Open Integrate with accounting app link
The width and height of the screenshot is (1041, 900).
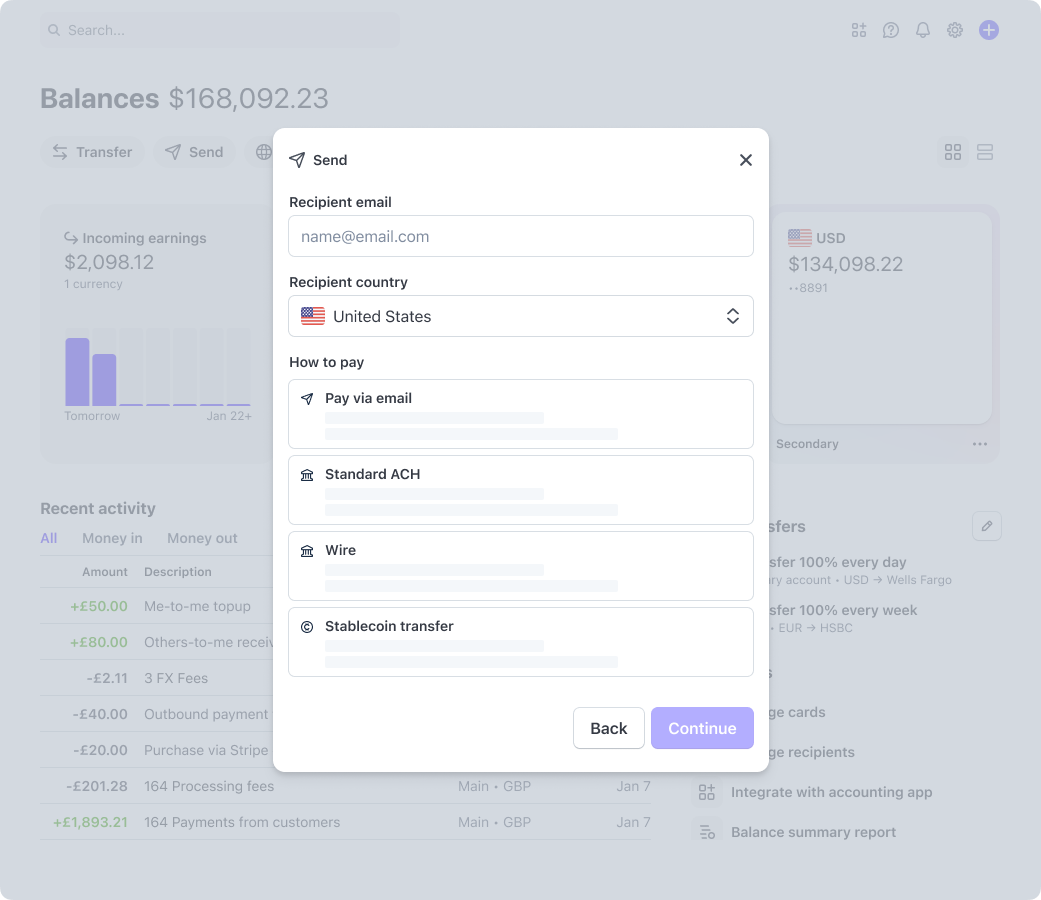point(831,792)
